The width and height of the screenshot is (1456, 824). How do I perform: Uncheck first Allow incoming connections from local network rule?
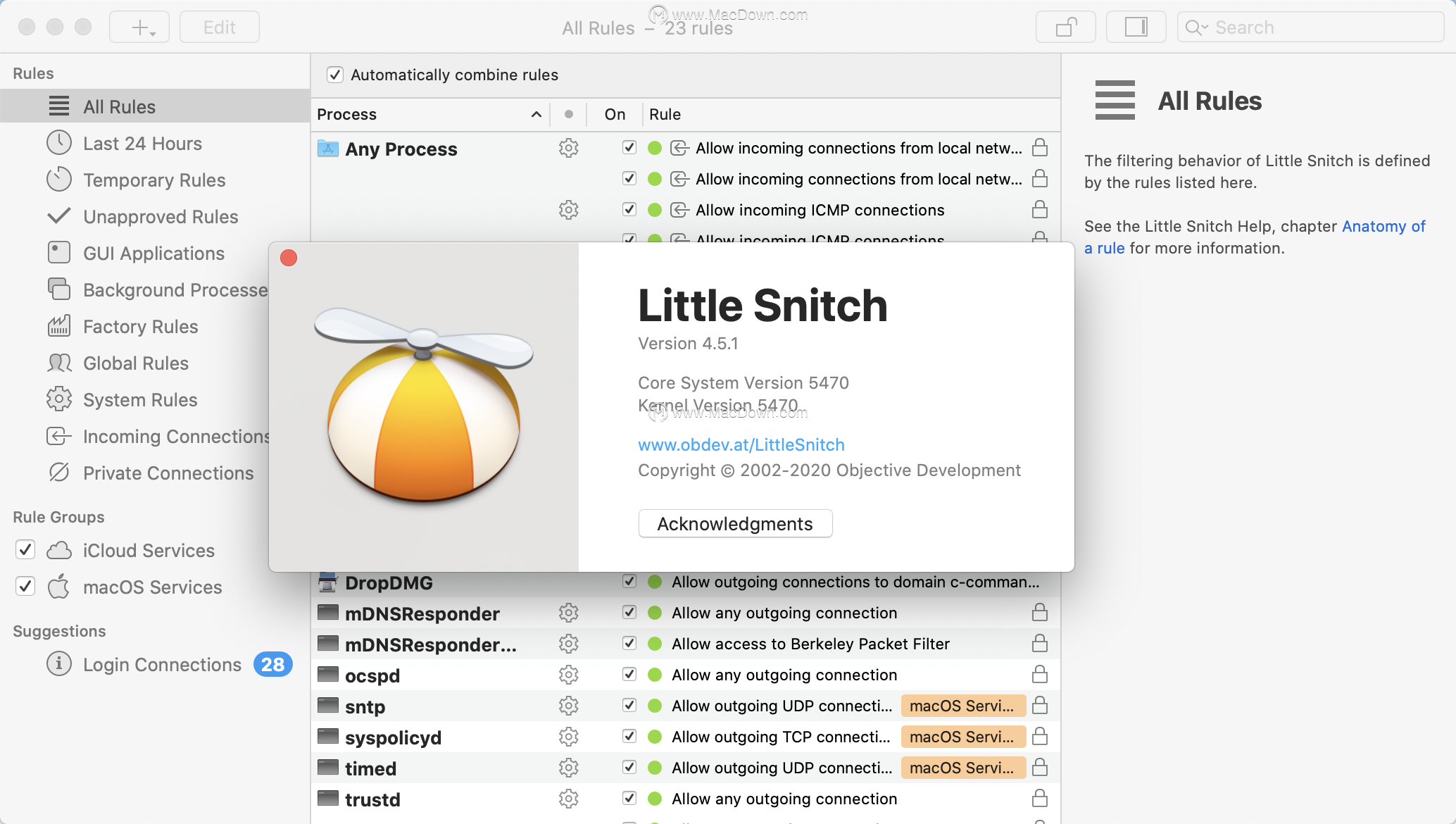tap(629, 147)
